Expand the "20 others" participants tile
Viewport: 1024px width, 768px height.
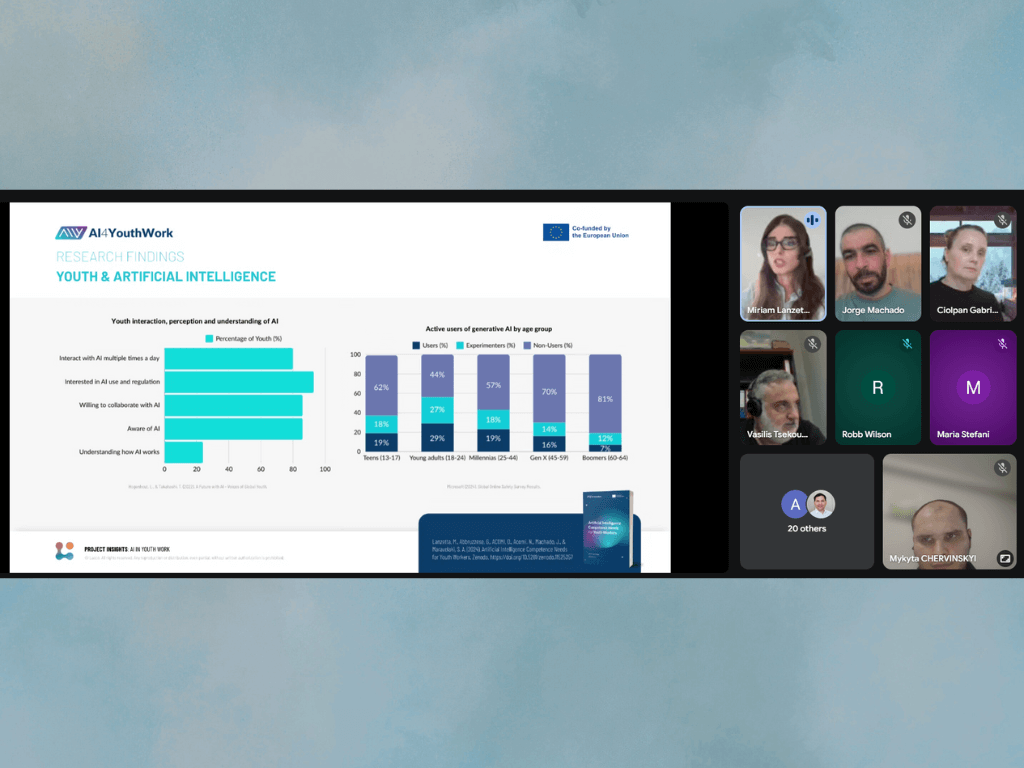pyautogui.click(x=806, y=512)
